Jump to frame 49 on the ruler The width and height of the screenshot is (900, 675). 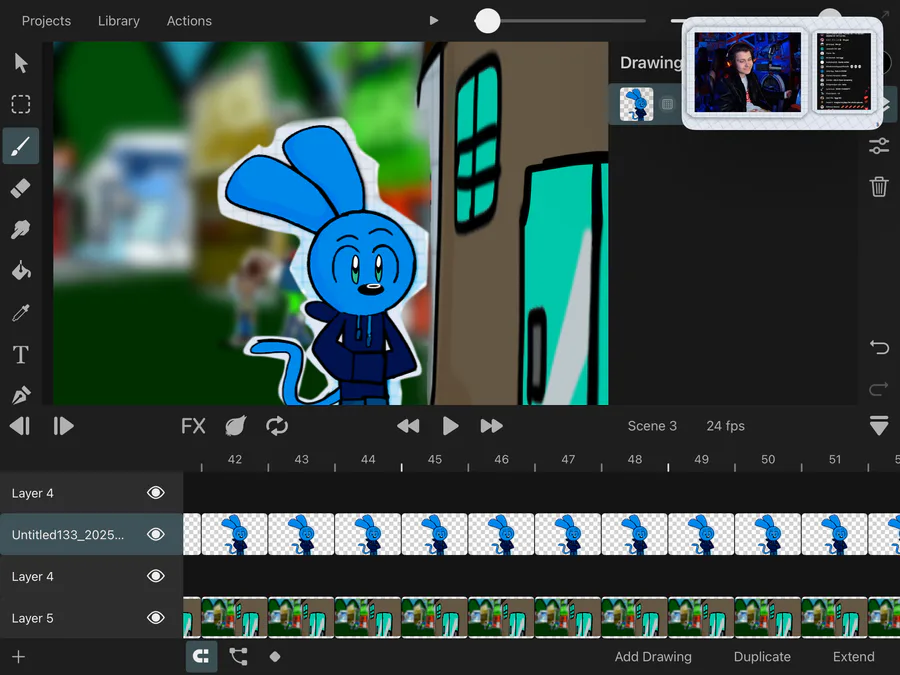(701, 459)
